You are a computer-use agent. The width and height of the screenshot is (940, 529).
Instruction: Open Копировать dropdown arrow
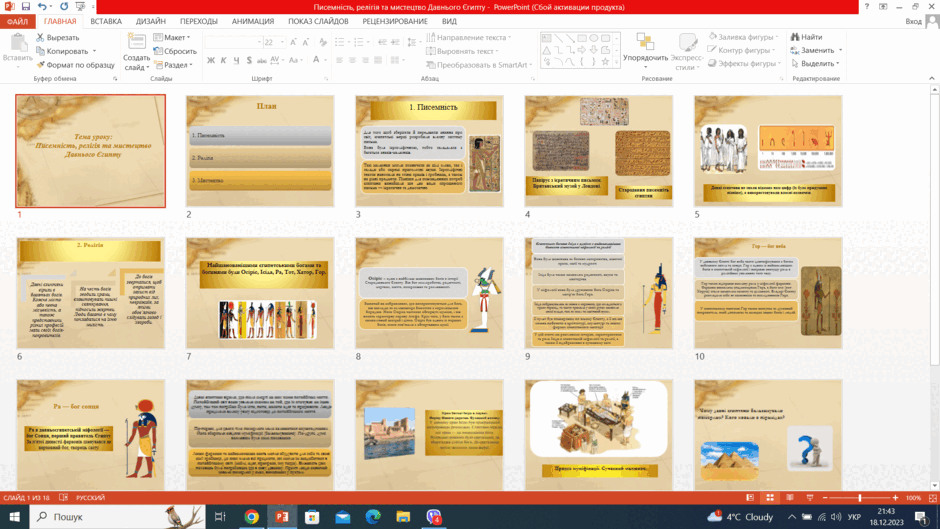coord(94,51)
